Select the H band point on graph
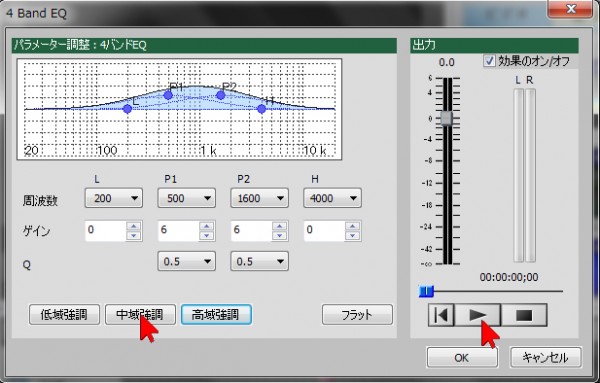Viewport: 600px width, 383px height. click(x=261, y=109)
